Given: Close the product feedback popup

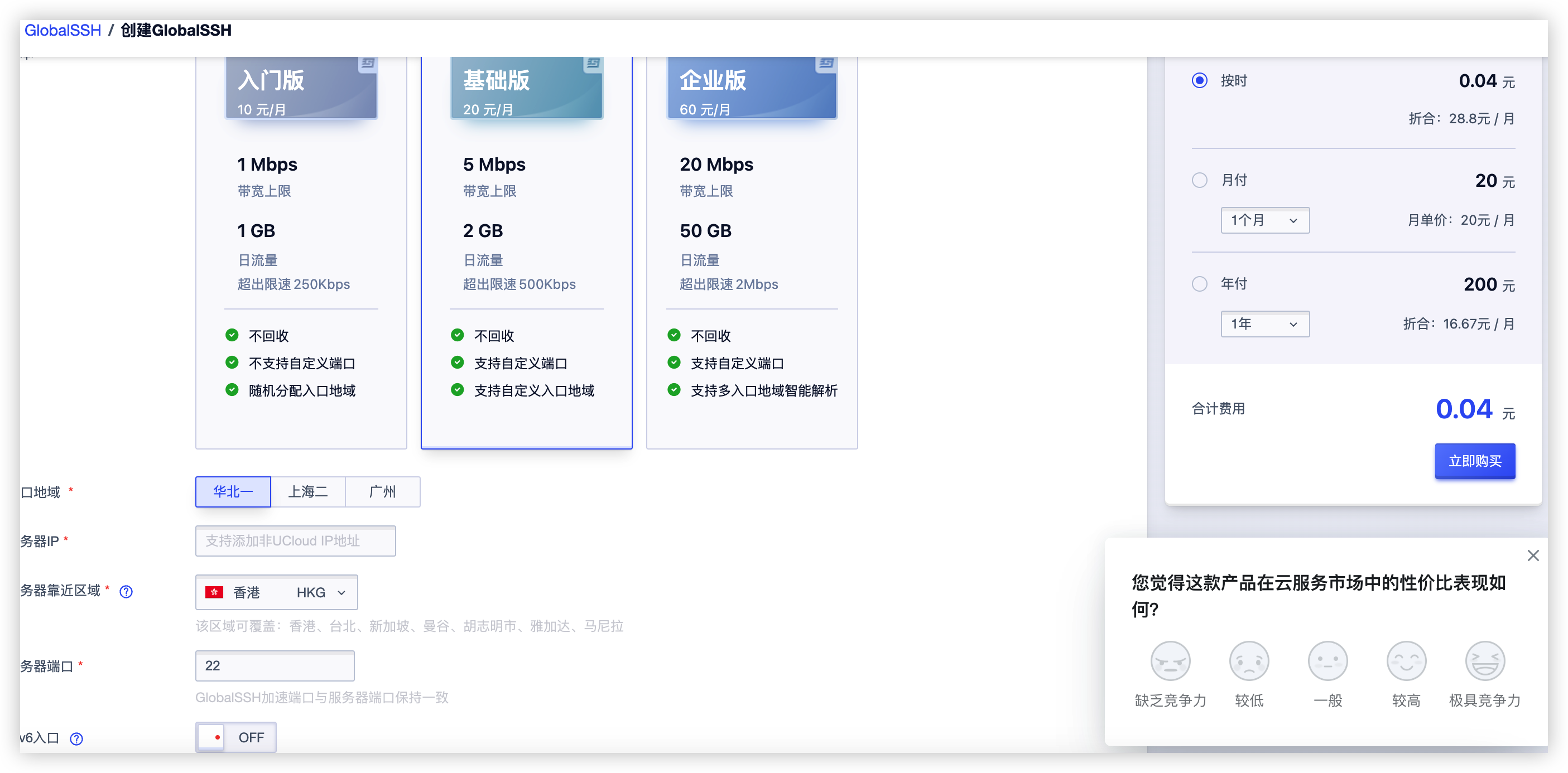Looking at the screenshot, I should 1533,555.
